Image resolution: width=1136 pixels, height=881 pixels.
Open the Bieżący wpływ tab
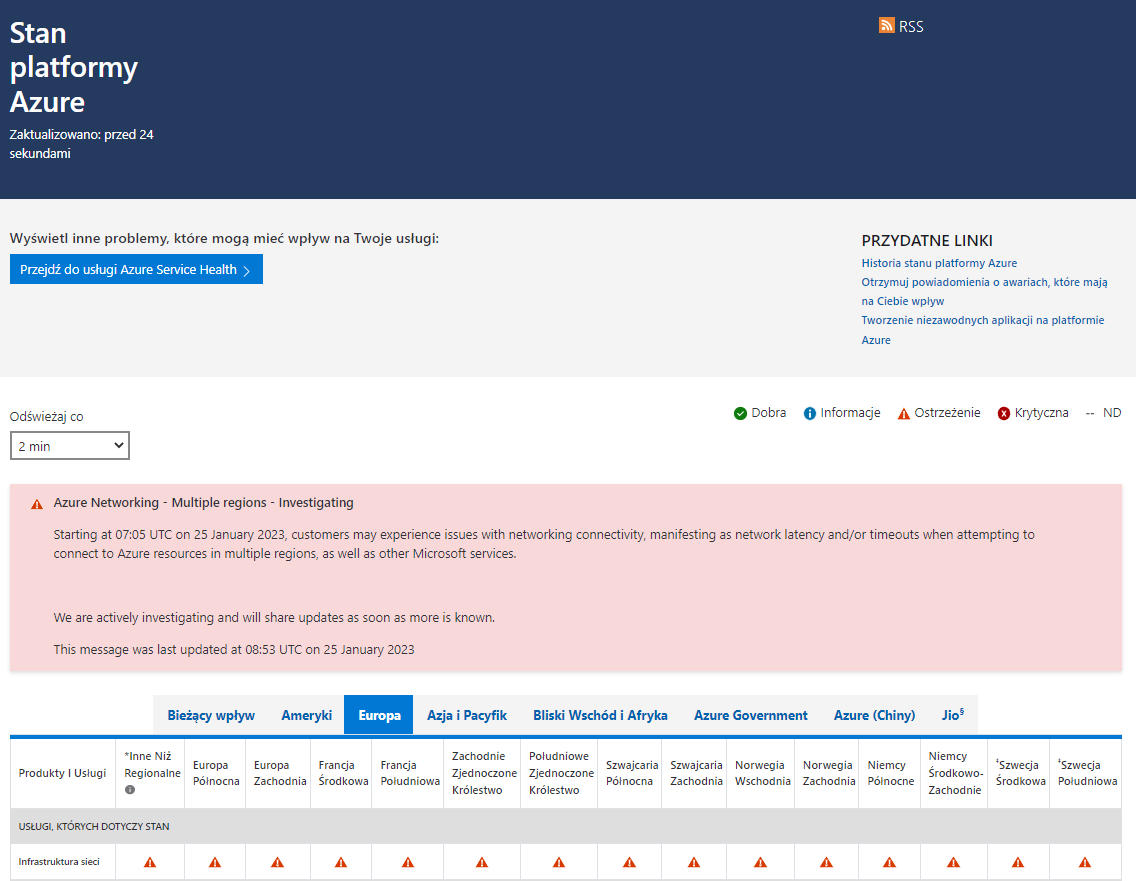pyautogui.click(x=211, y=715)
